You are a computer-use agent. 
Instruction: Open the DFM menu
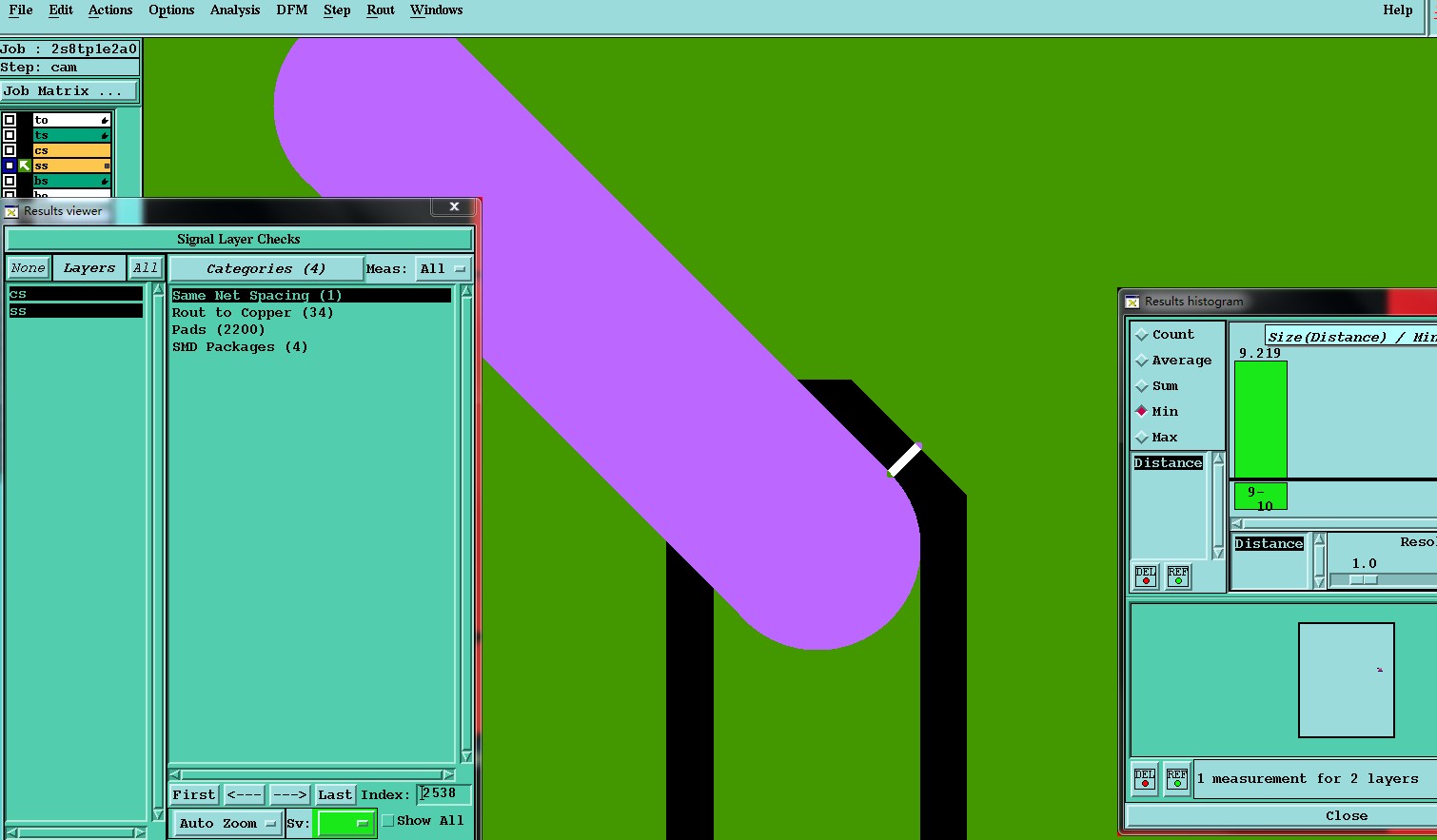click(x=292, y=10)
